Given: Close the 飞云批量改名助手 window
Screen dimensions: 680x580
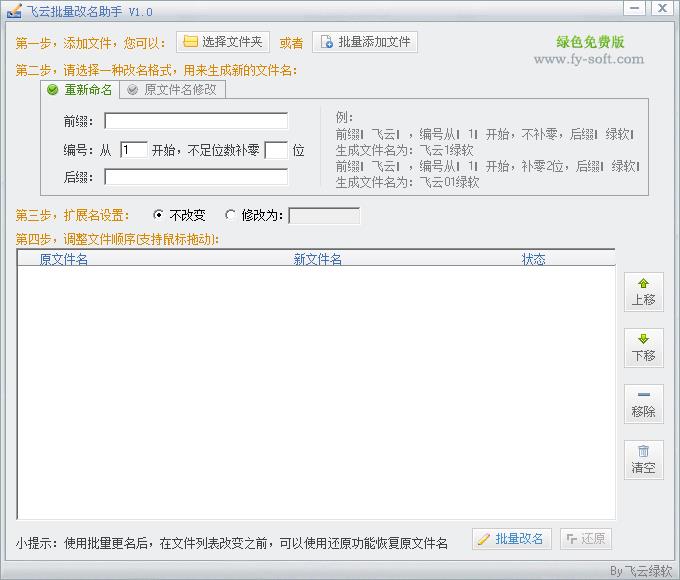Looking at the screenshot, I should tap(662, 8).
